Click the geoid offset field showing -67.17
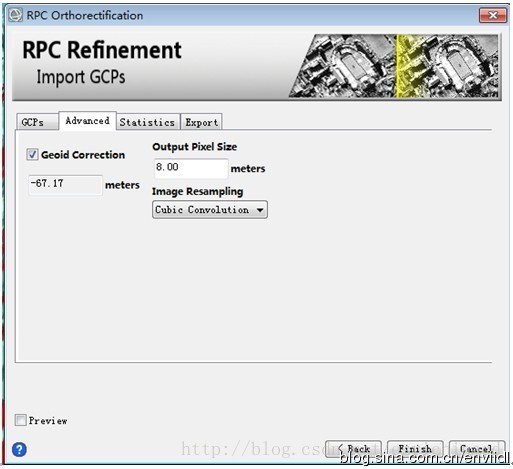513x469 pixels. point(65,184)
